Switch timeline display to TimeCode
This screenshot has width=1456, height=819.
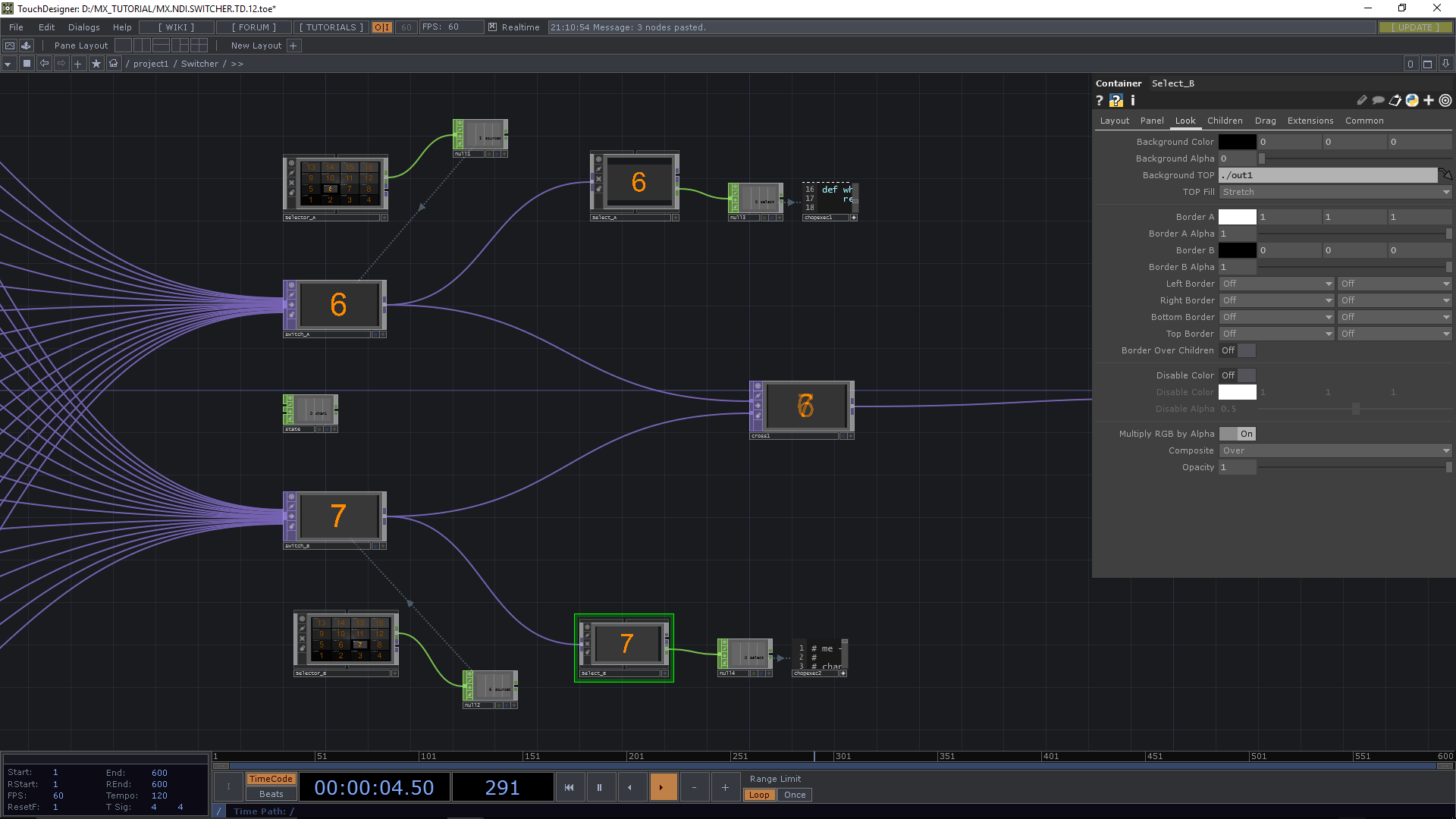[271, 779]
